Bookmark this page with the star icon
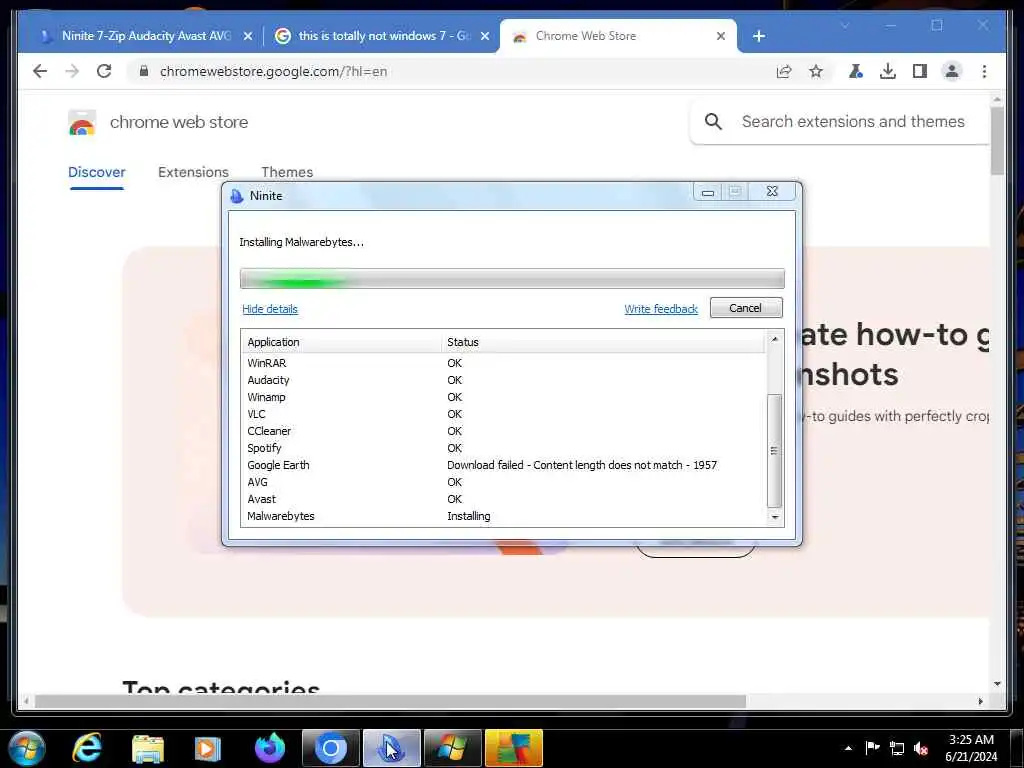Image resolution: width=1024 pixels, height=768 pixels. pos(816,71)
